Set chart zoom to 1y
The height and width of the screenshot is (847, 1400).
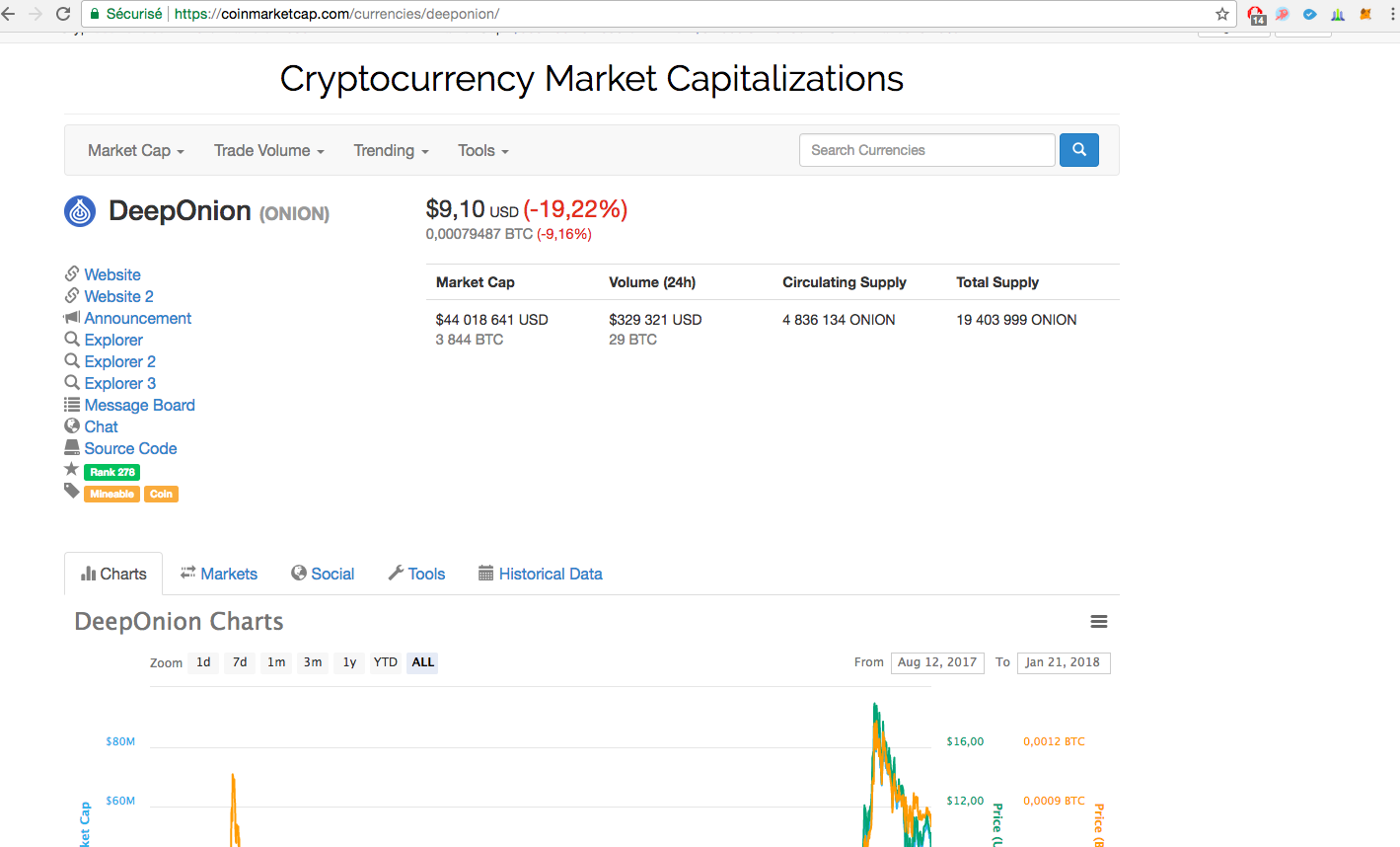tap(349, 662)
